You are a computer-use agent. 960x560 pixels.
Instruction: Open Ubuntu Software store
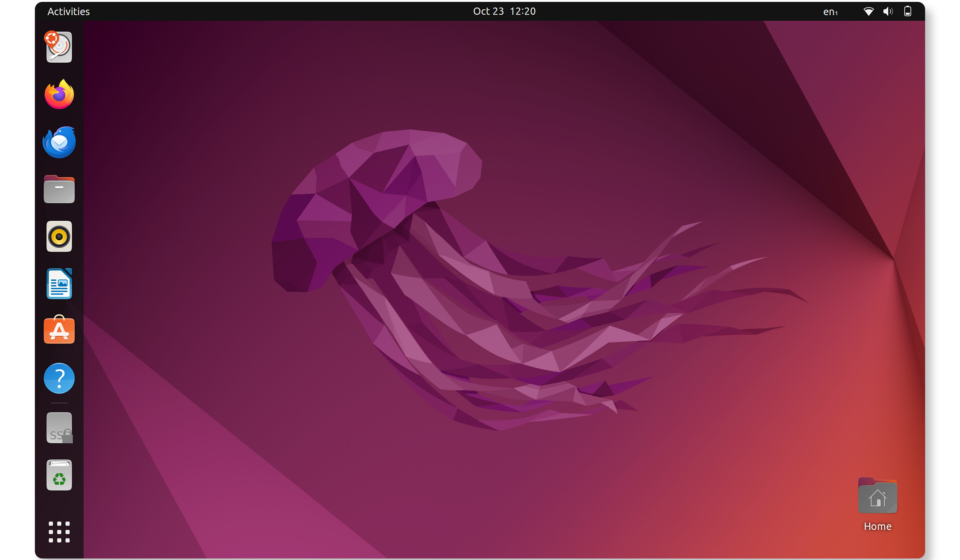[x=59, y=331]
